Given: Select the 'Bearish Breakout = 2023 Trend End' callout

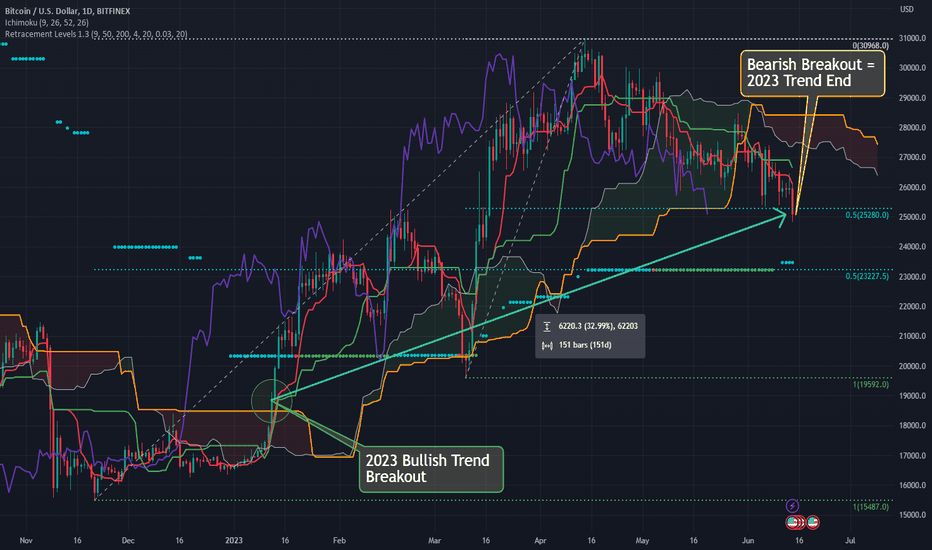Looking at the screenshot, I should pos(812,73).
